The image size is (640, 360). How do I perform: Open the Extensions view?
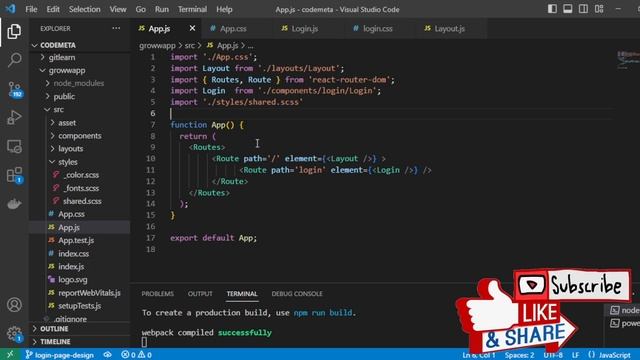click(15, 175)
